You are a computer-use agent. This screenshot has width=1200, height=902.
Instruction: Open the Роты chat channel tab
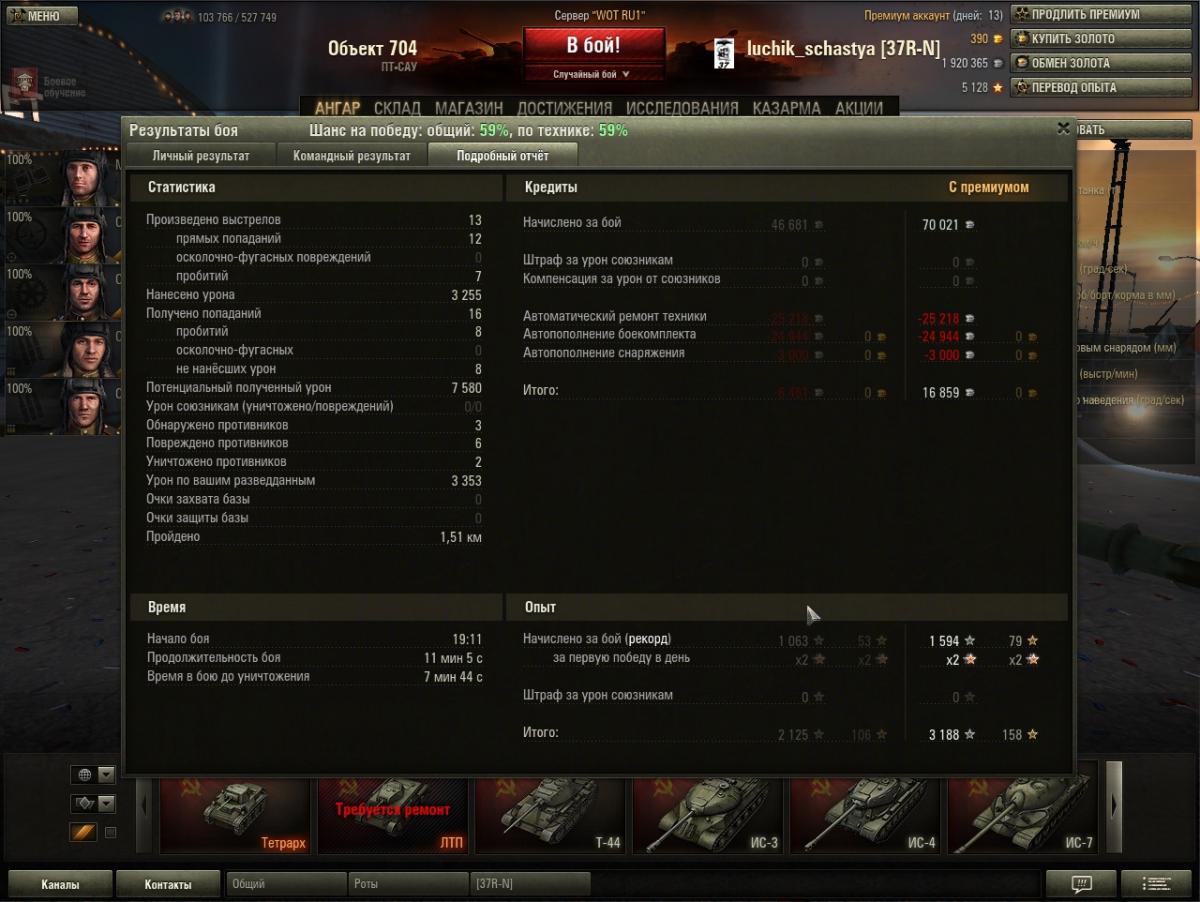pyautogui.click(x=407, y=884)
